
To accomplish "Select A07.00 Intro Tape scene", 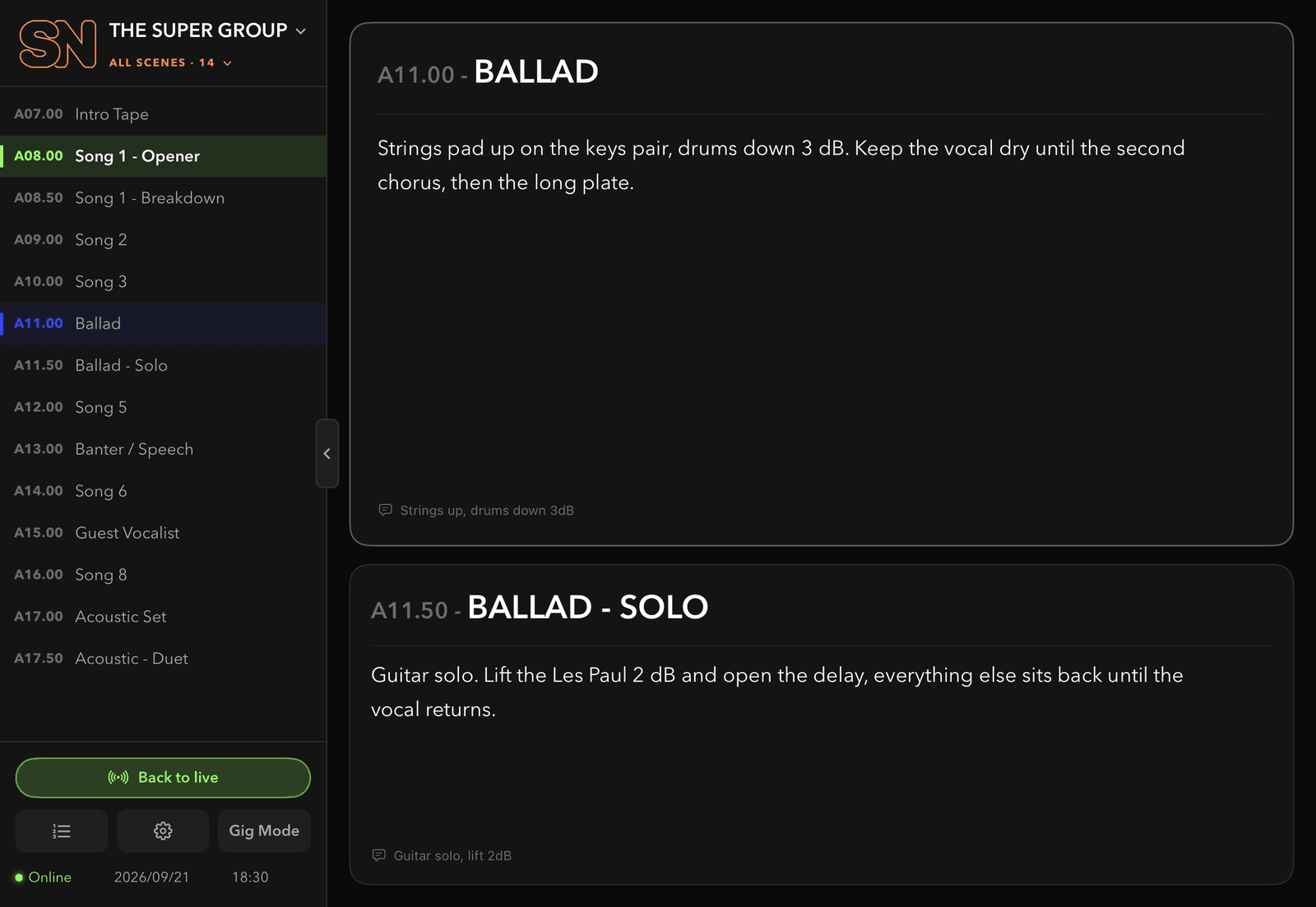I will (163, 114).
